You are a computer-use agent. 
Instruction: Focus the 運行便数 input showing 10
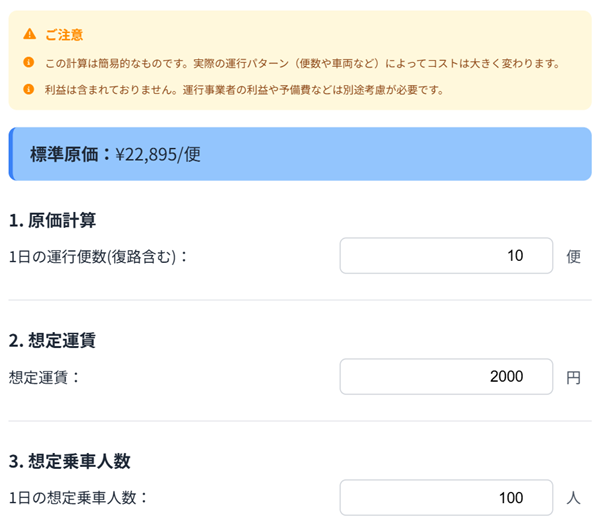tap(446, 256)
